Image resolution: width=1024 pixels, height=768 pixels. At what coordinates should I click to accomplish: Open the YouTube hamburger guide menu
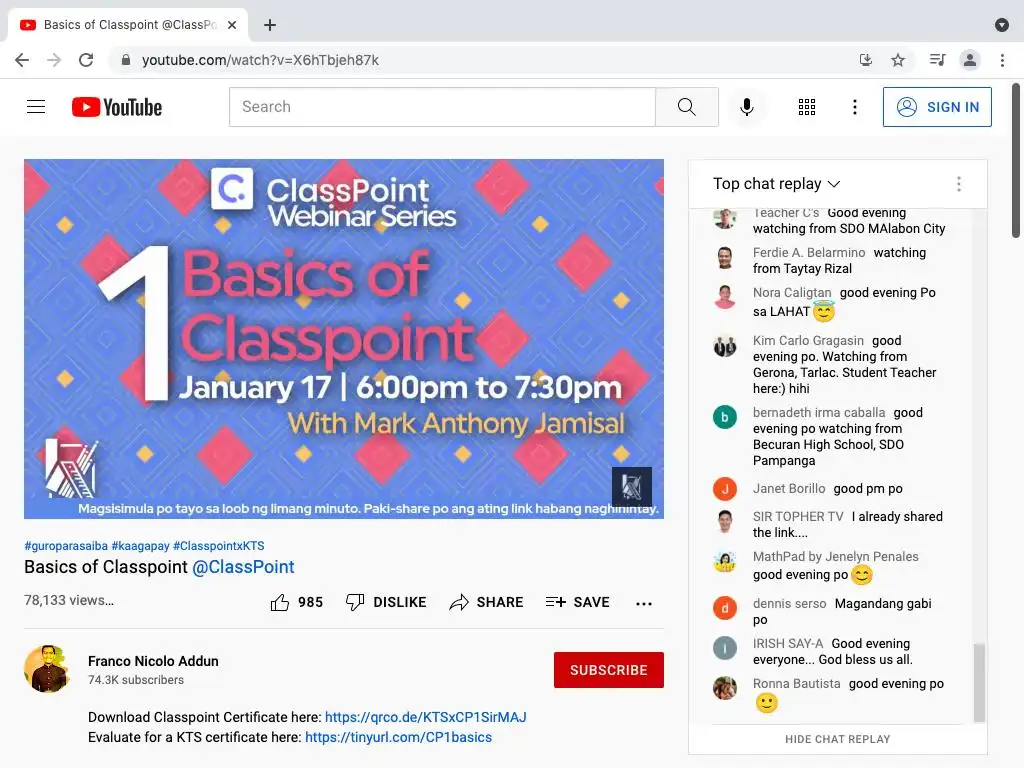(36, 106)
